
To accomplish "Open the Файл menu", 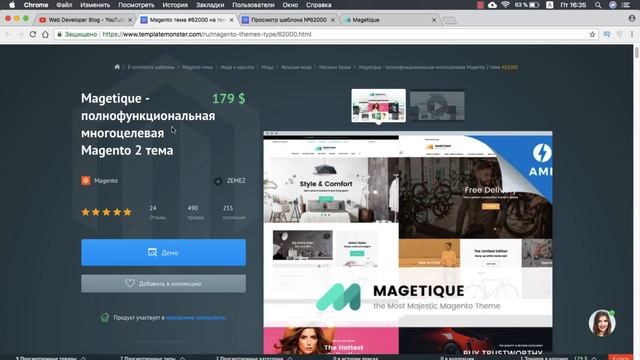I will [x=64, y=5].
